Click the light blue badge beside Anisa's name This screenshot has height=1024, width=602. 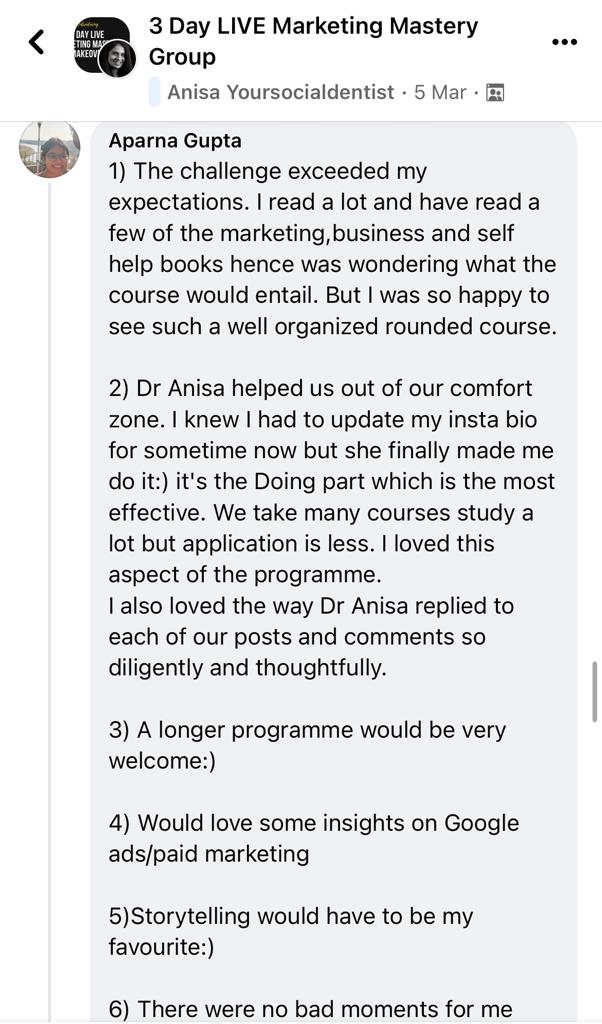155,92
